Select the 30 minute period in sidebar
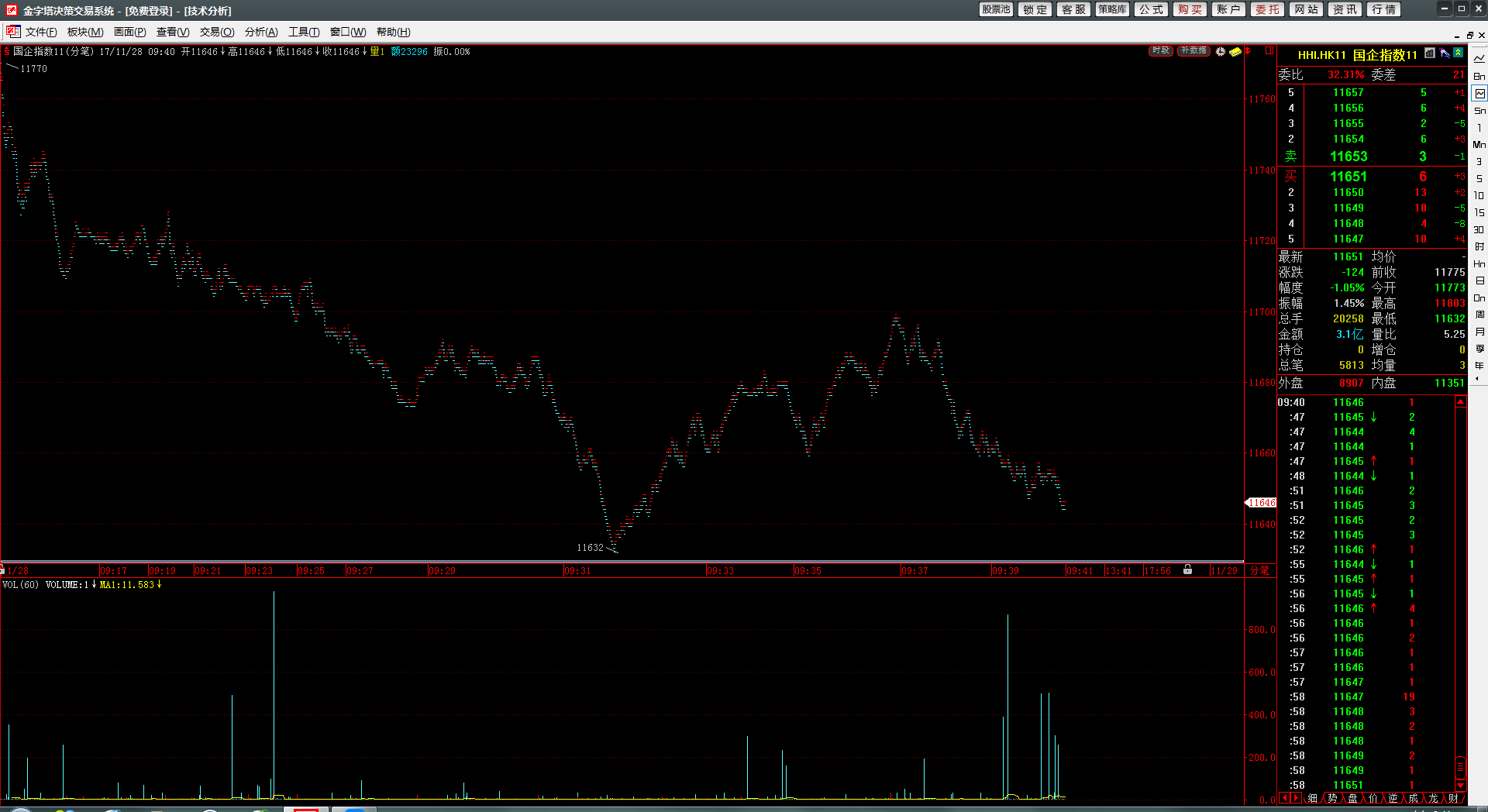This screenshot has height=812, width=1488. coord(1479,229)
